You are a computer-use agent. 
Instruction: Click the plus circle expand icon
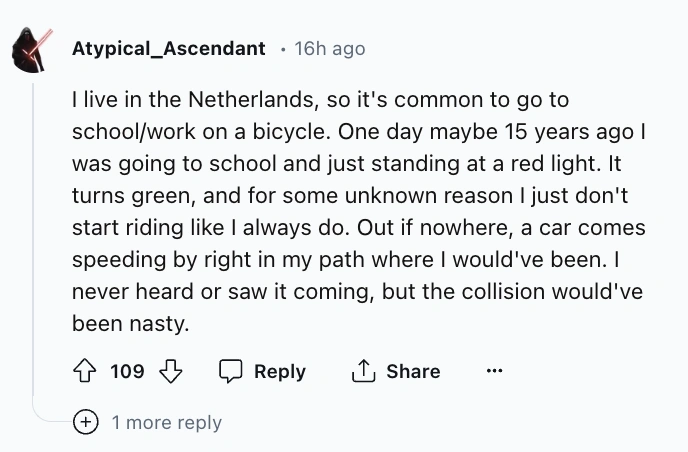88,422
